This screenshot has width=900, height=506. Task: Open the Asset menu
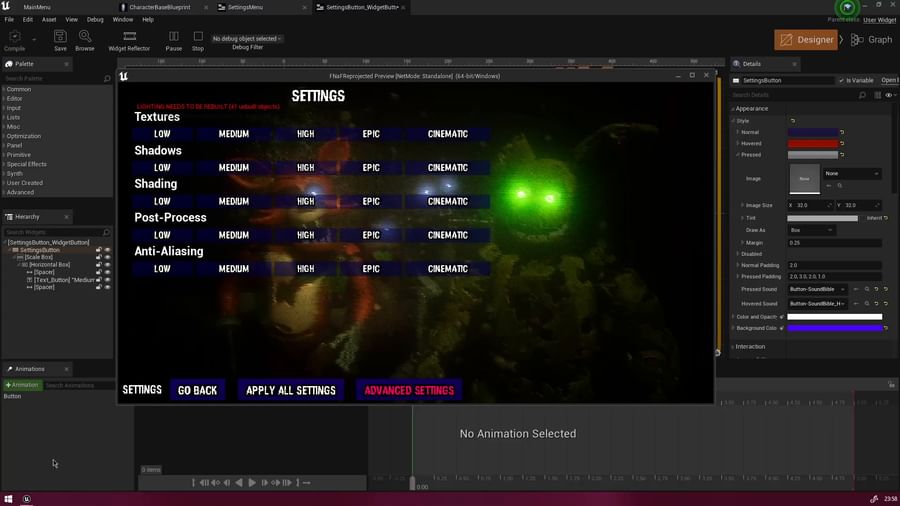[x=49, y=20]
